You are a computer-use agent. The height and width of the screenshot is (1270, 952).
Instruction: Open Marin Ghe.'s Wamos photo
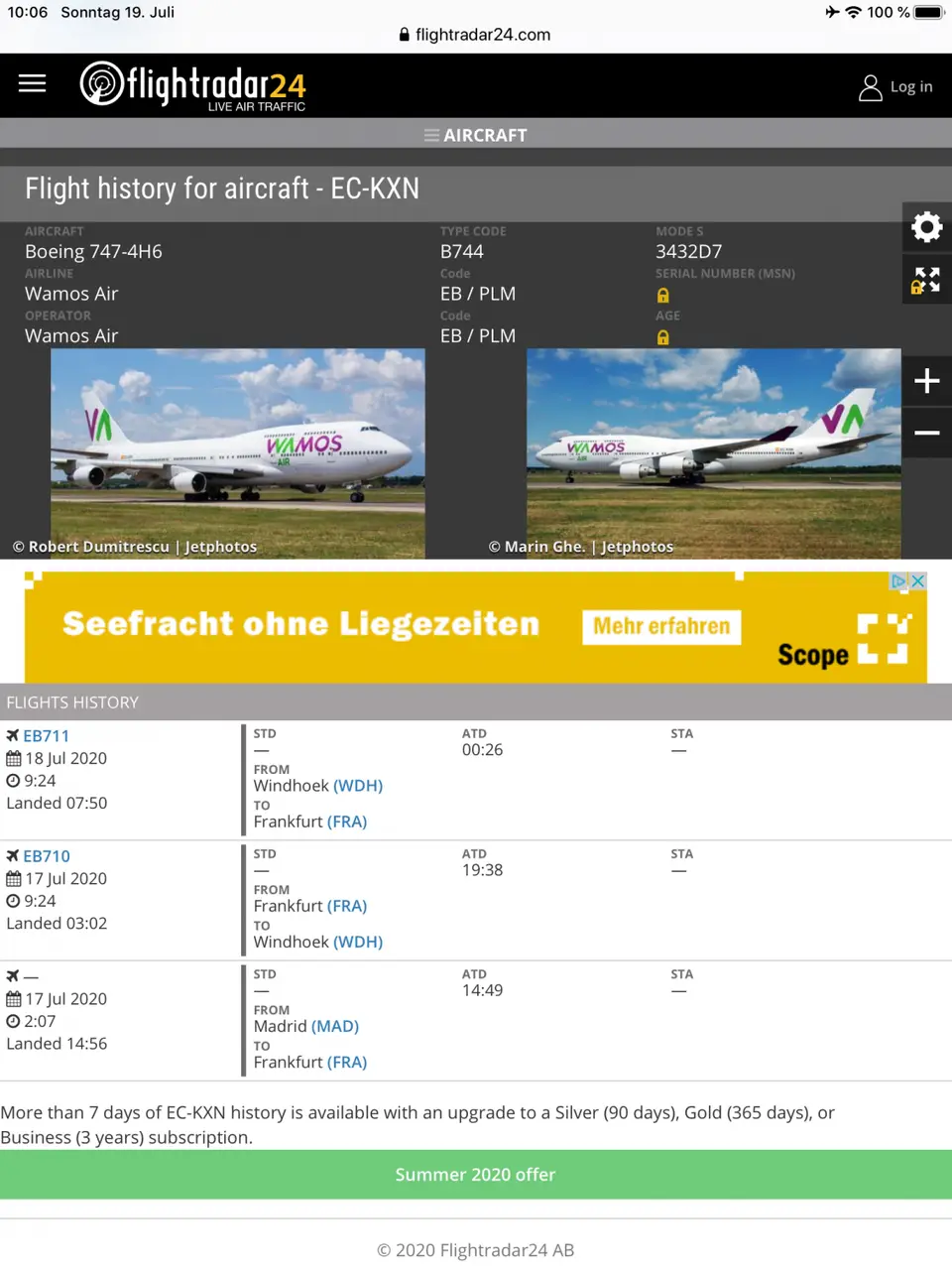714,453
